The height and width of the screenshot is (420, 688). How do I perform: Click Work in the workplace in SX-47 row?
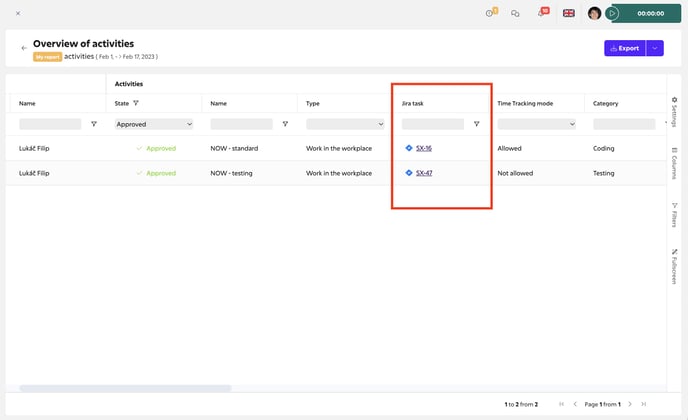pyautogui.click(x=339, y=173)
